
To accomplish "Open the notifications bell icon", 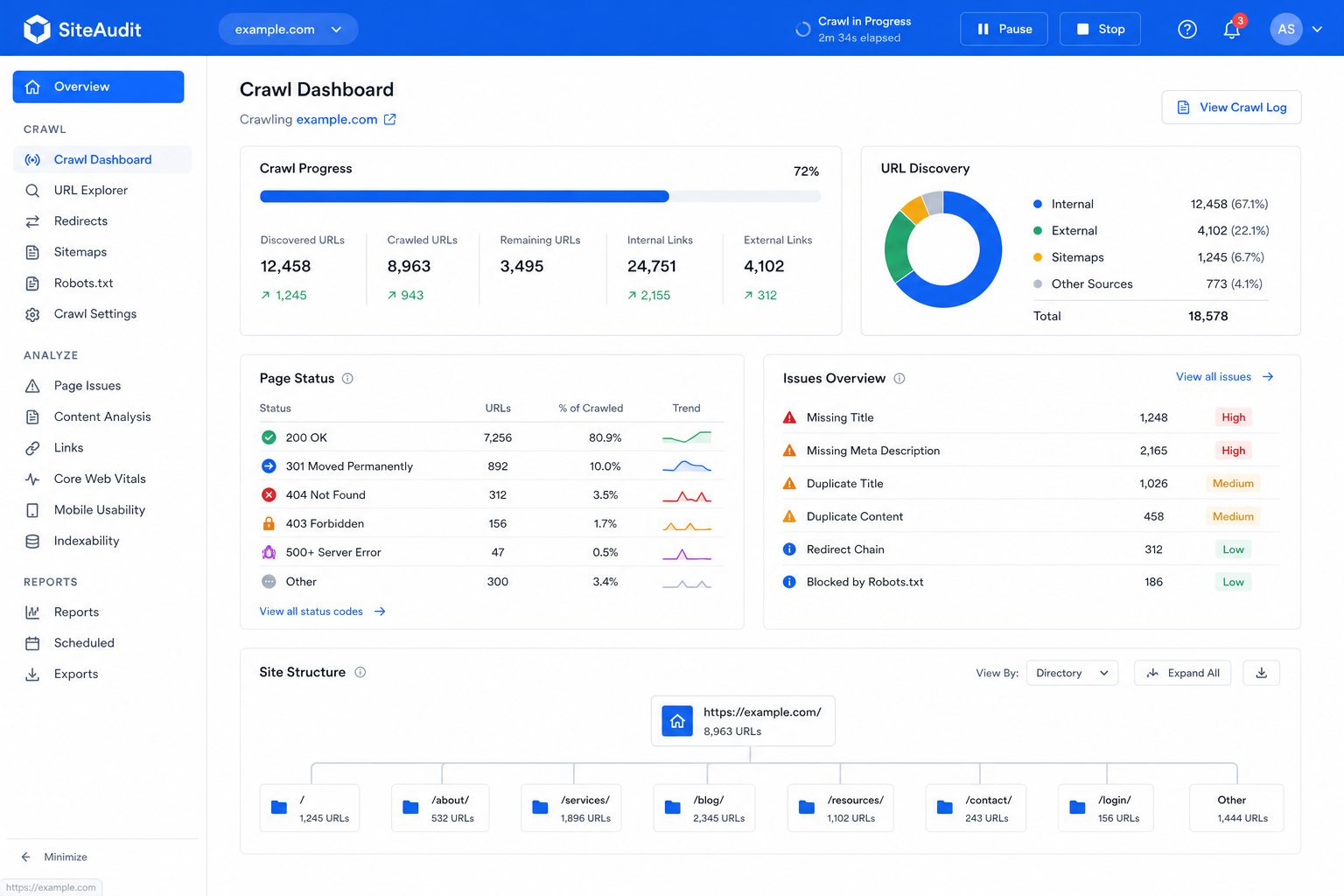I will [x=1232, y=29].
